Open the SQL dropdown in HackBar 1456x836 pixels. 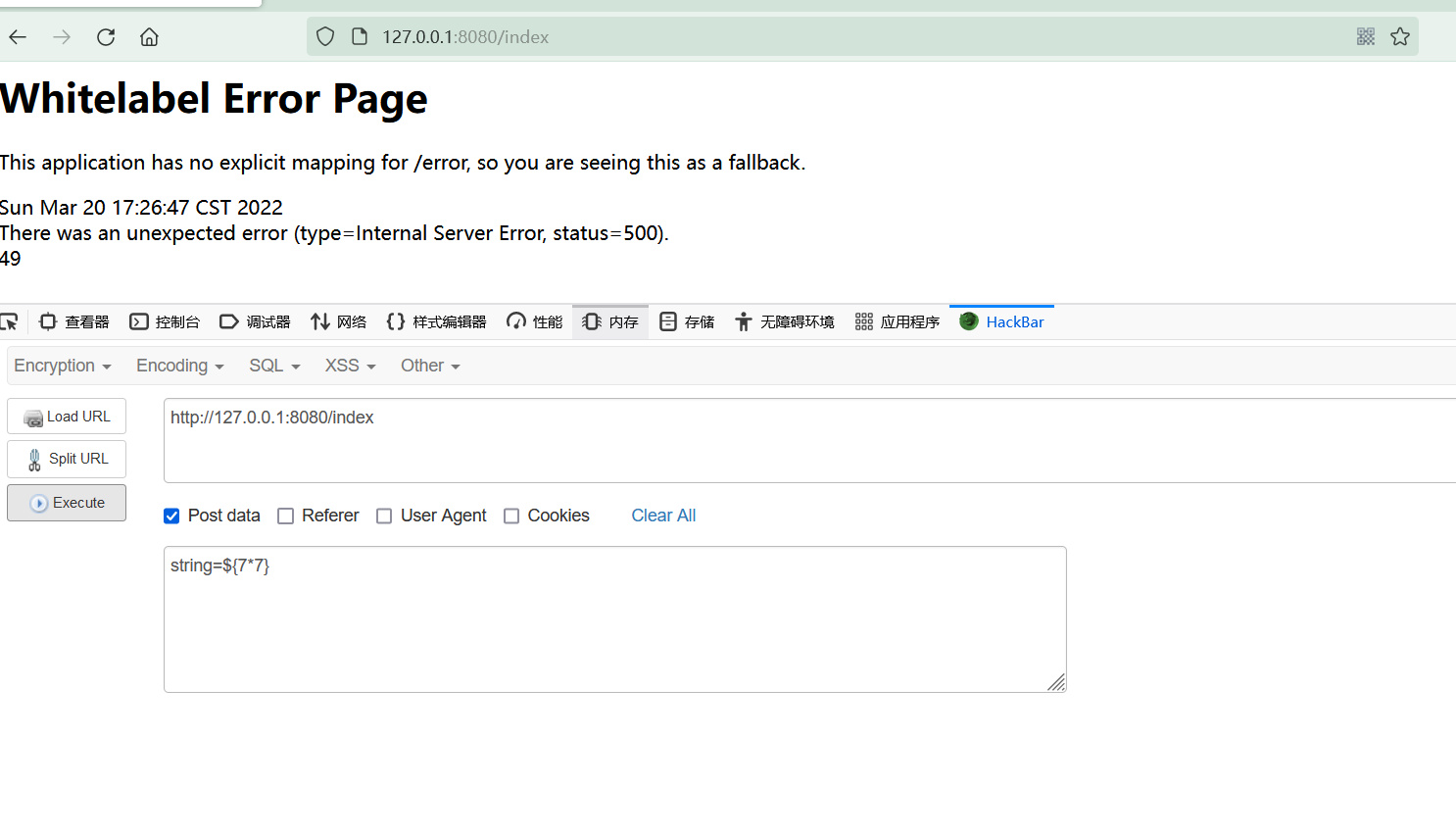pyautogui.click(x=274, y=366)
